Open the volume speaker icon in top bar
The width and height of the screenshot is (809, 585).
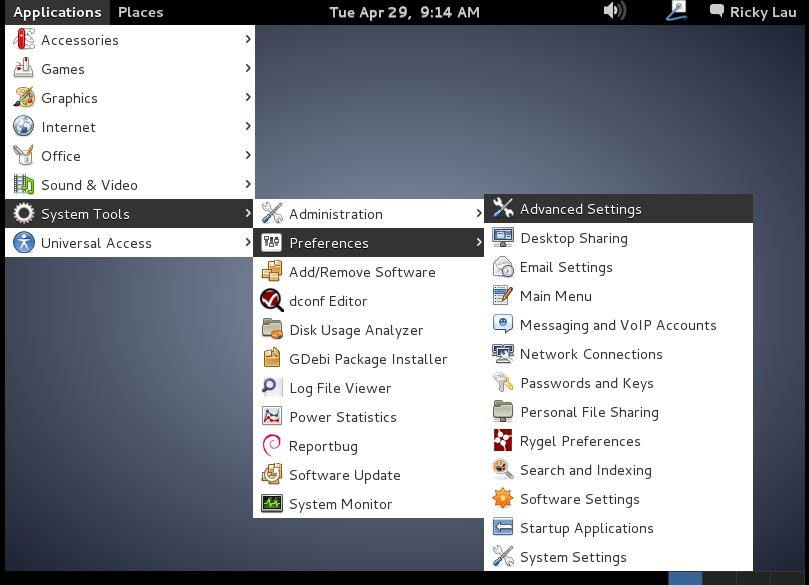(x=614, y=11)
